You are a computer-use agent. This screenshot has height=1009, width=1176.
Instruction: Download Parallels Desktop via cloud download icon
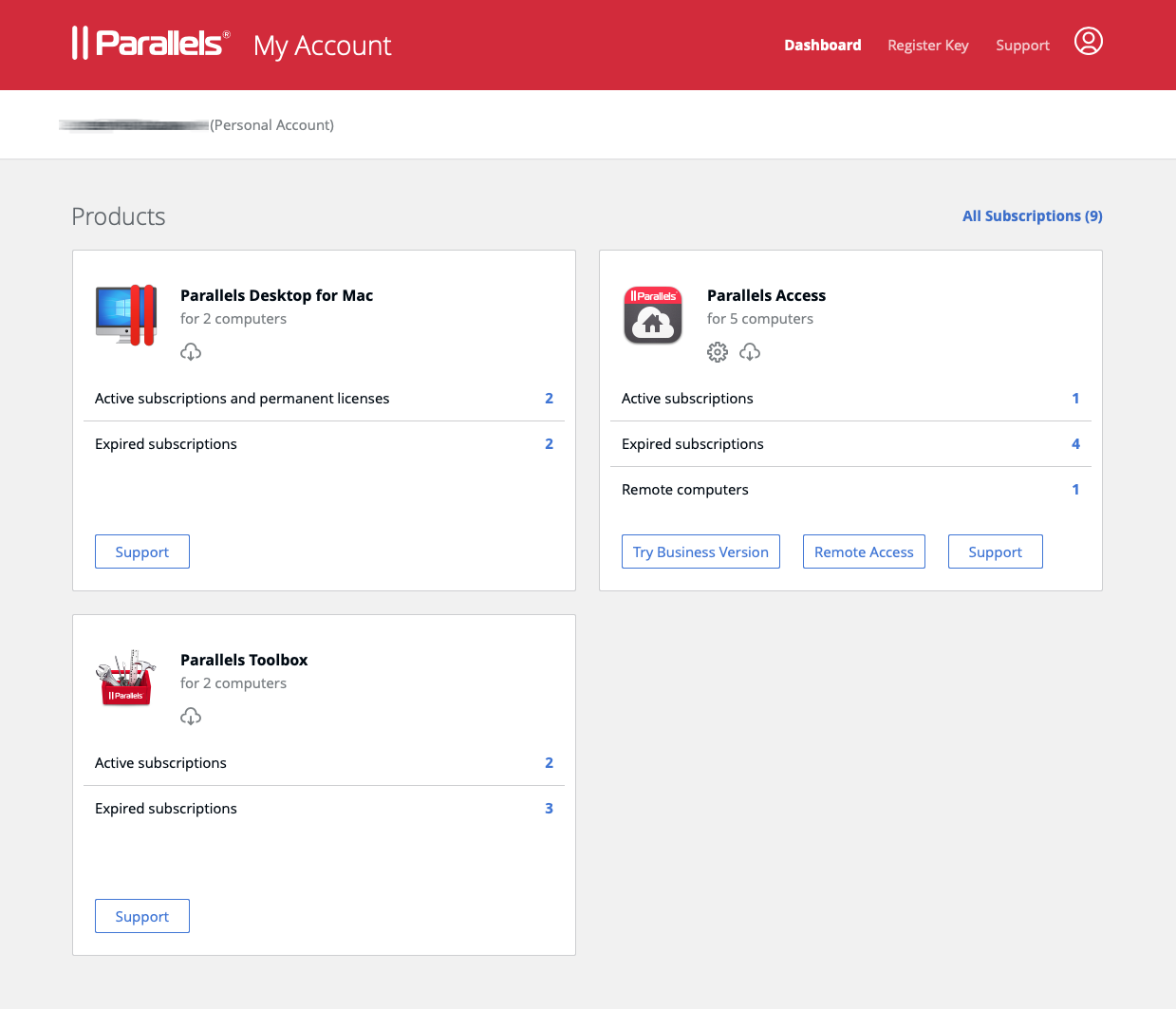click(191, 352)
